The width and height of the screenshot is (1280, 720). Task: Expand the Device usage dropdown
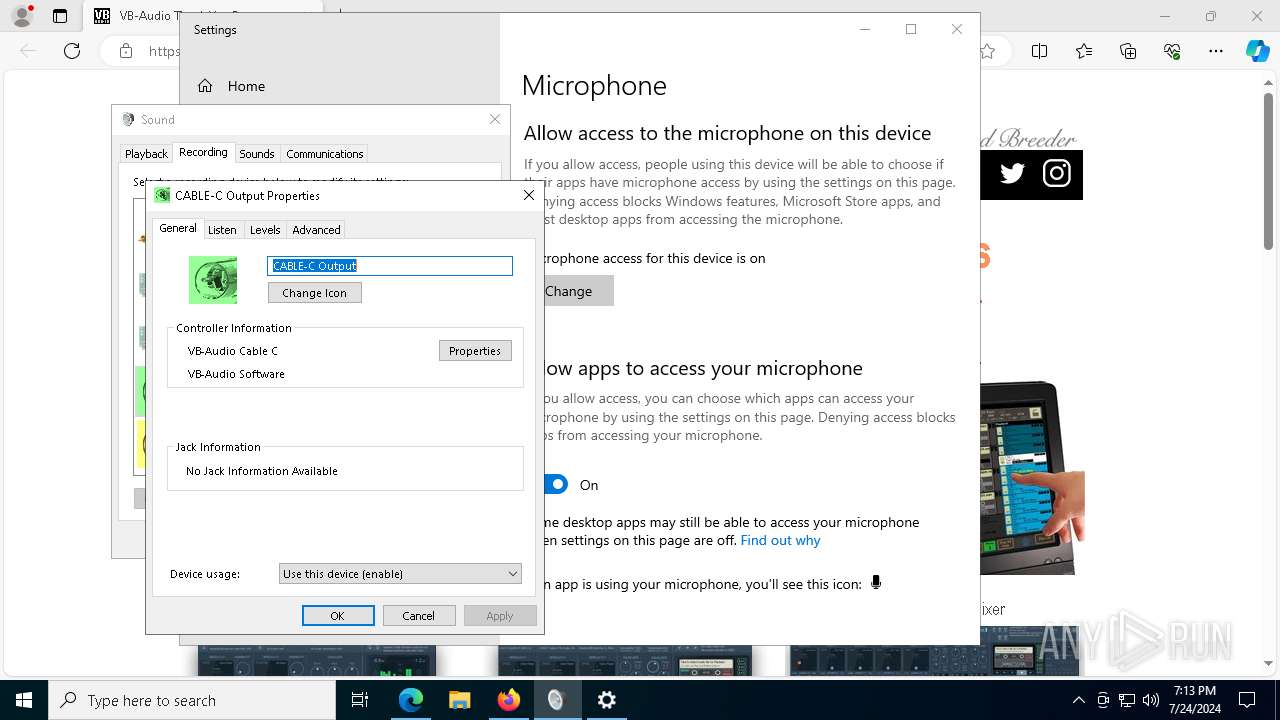(x=400, y=574)
